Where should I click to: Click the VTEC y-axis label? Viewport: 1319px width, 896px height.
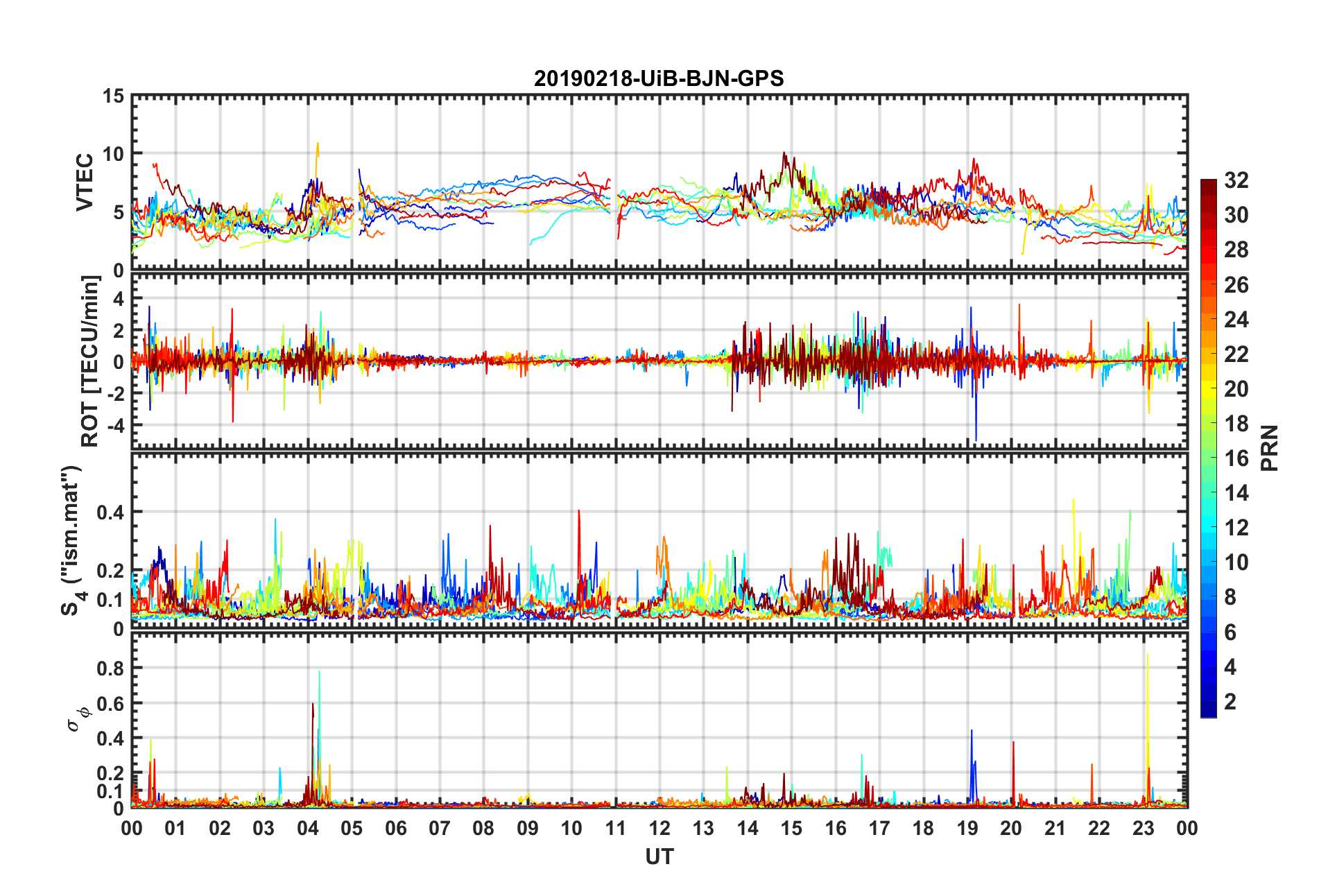85,182
